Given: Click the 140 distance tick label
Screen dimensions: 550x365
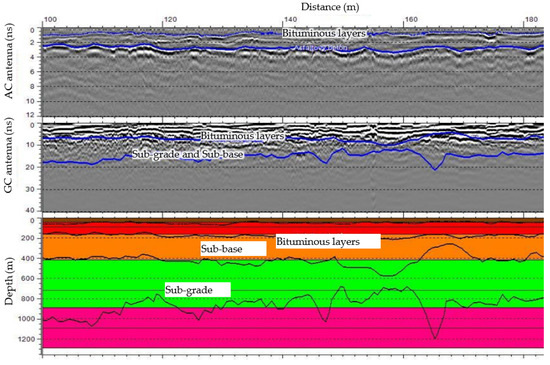Looking at the screenshot, I should pyautogui.click(x=290, y=20).
